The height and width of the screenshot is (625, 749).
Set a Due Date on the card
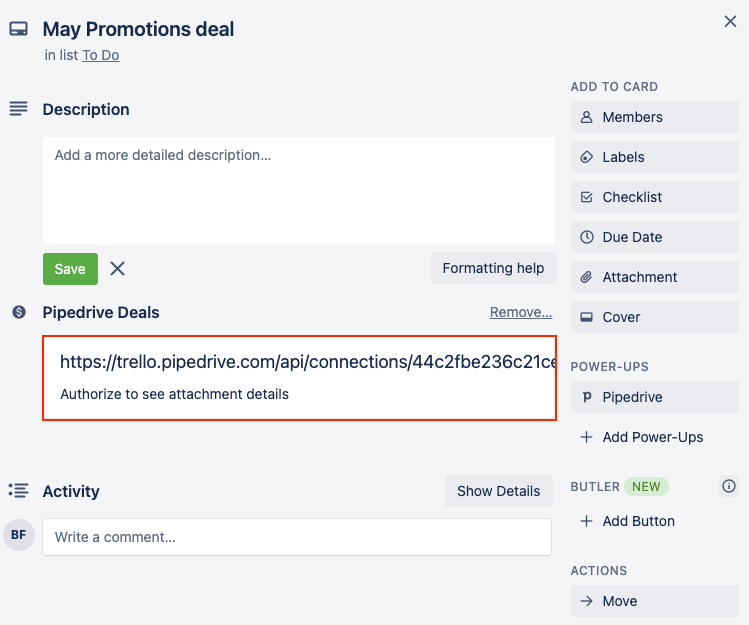tap(654, 237)
